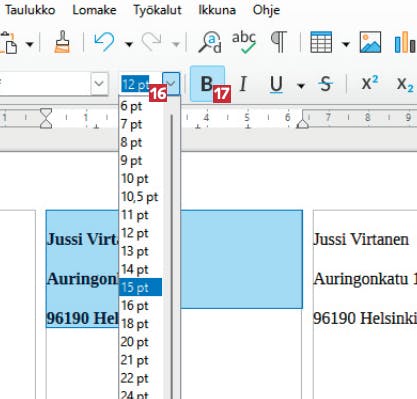Click the Insert Chart bar icon

[x=405, y=42]
